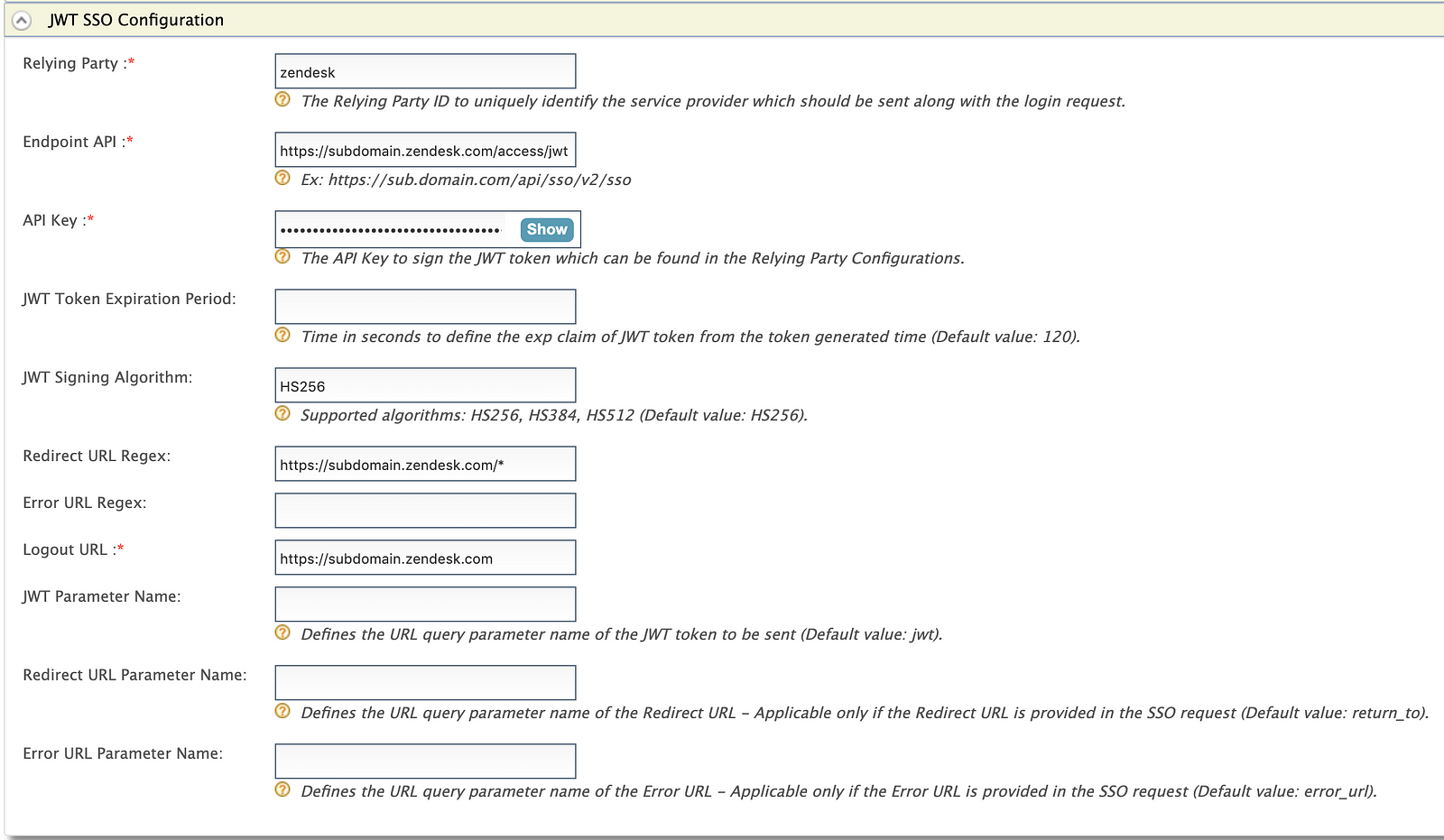Click the API Key label
The width and height of the screenshot is (1444, 840).
(58, 220)
